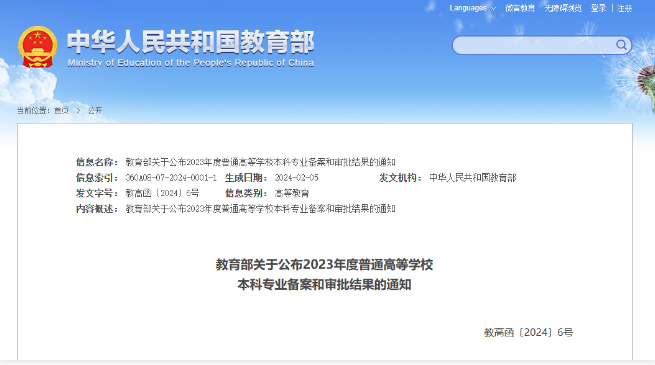655x365 pixels.
Task: Click the 当前位置 breadcrumb label
Action: pos(33,110)
